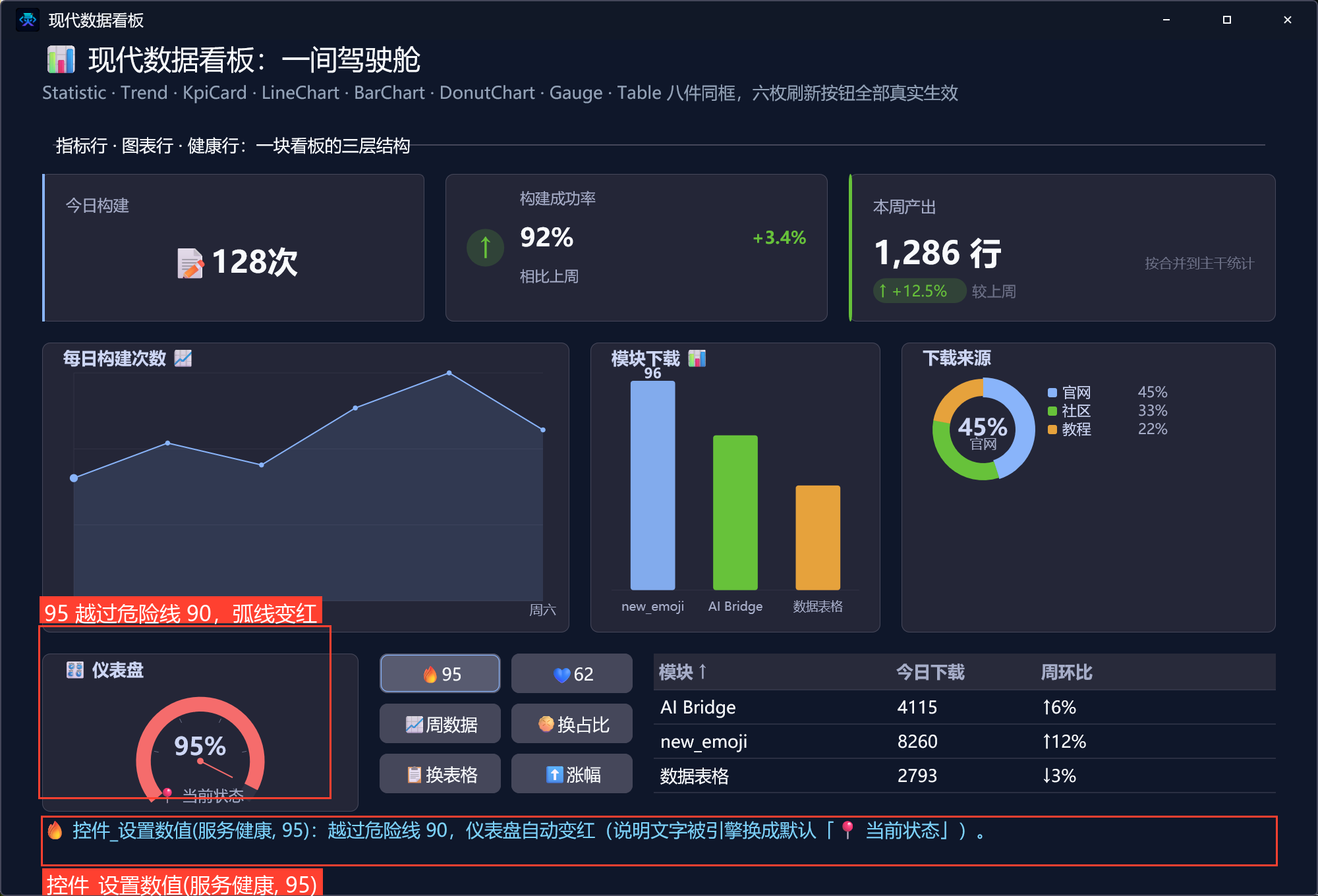Maximize the 现代数据看板 window

coord(1226,20)
